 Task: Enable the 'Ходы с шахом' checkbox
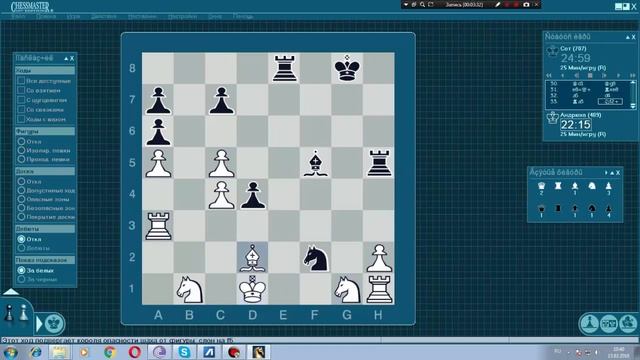(x=21, y=119)
